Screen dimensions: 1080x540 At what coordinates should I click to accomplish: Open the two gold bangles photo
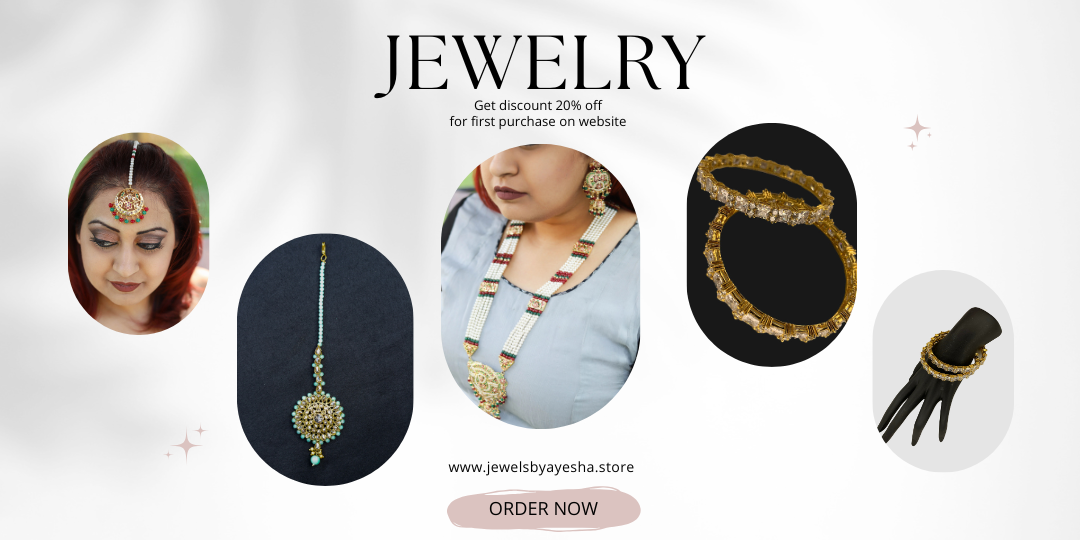coord(771,245)
